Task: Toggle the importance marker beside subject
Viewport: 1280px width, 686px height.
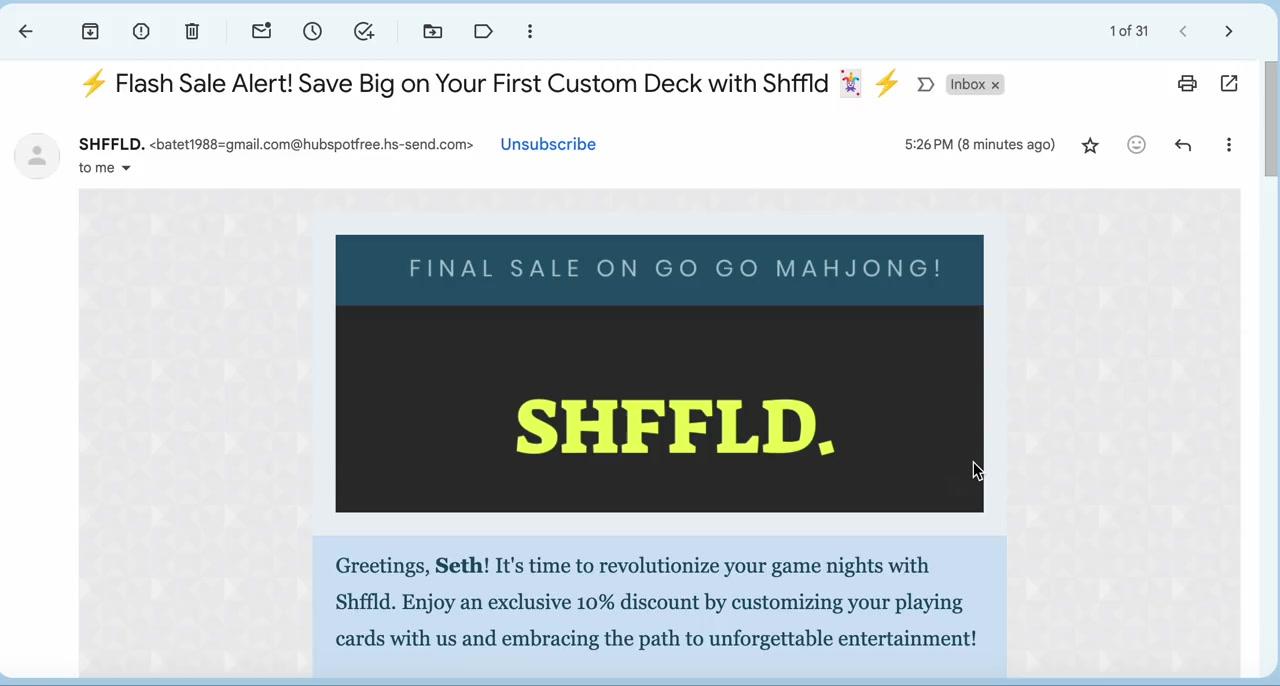Action: (x=926, y=85)
